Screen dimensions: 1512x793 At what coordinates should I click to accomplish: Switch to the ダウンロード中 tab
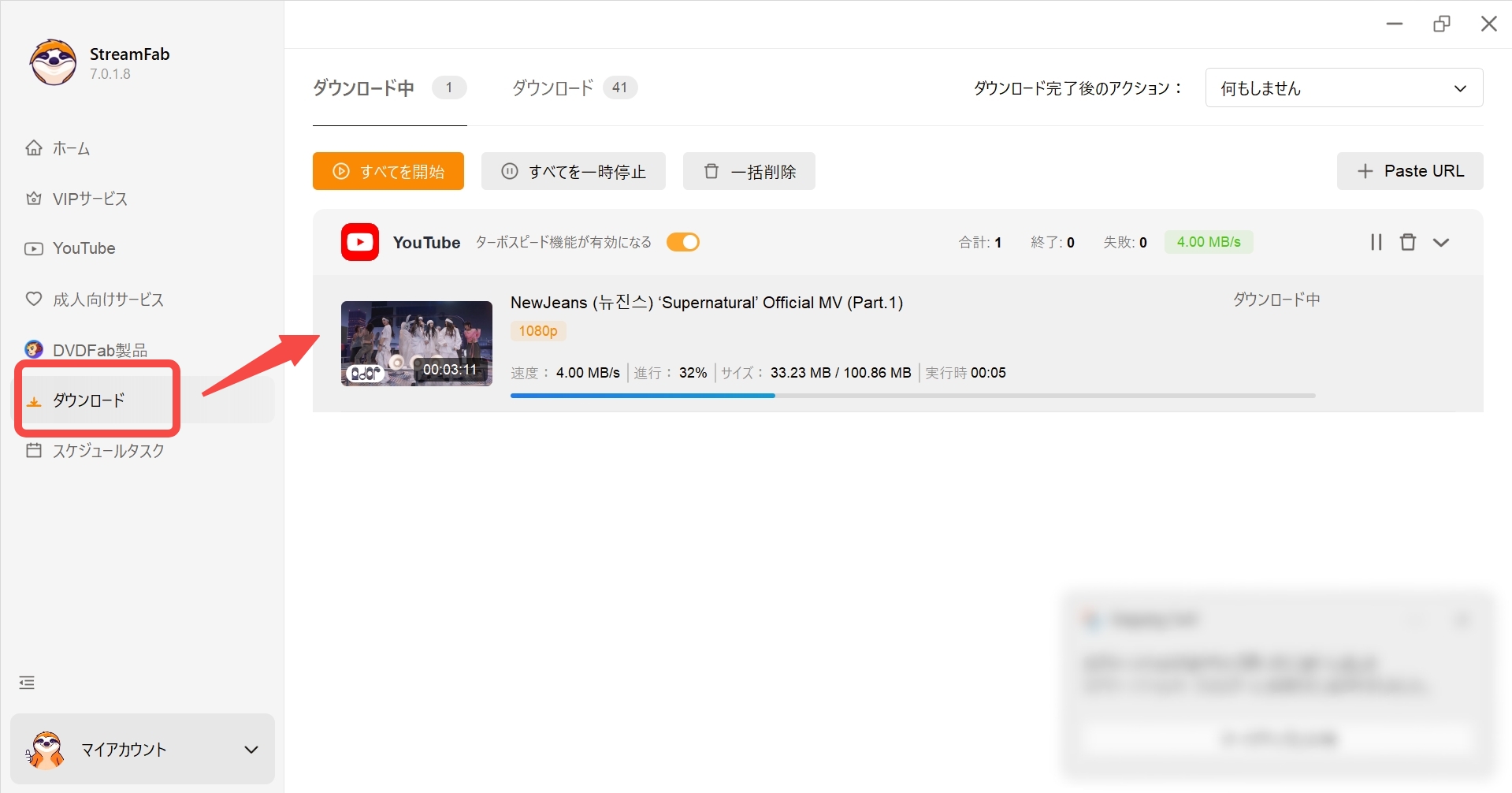(x=389, y=87)
